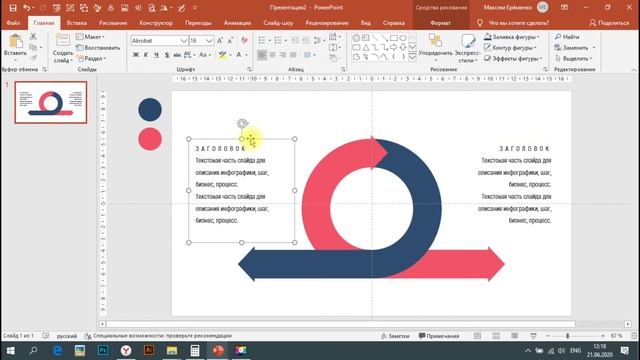Select the oval shape in shapes gallery
Viewport: 640px width, 360px height.
point(403,38)
